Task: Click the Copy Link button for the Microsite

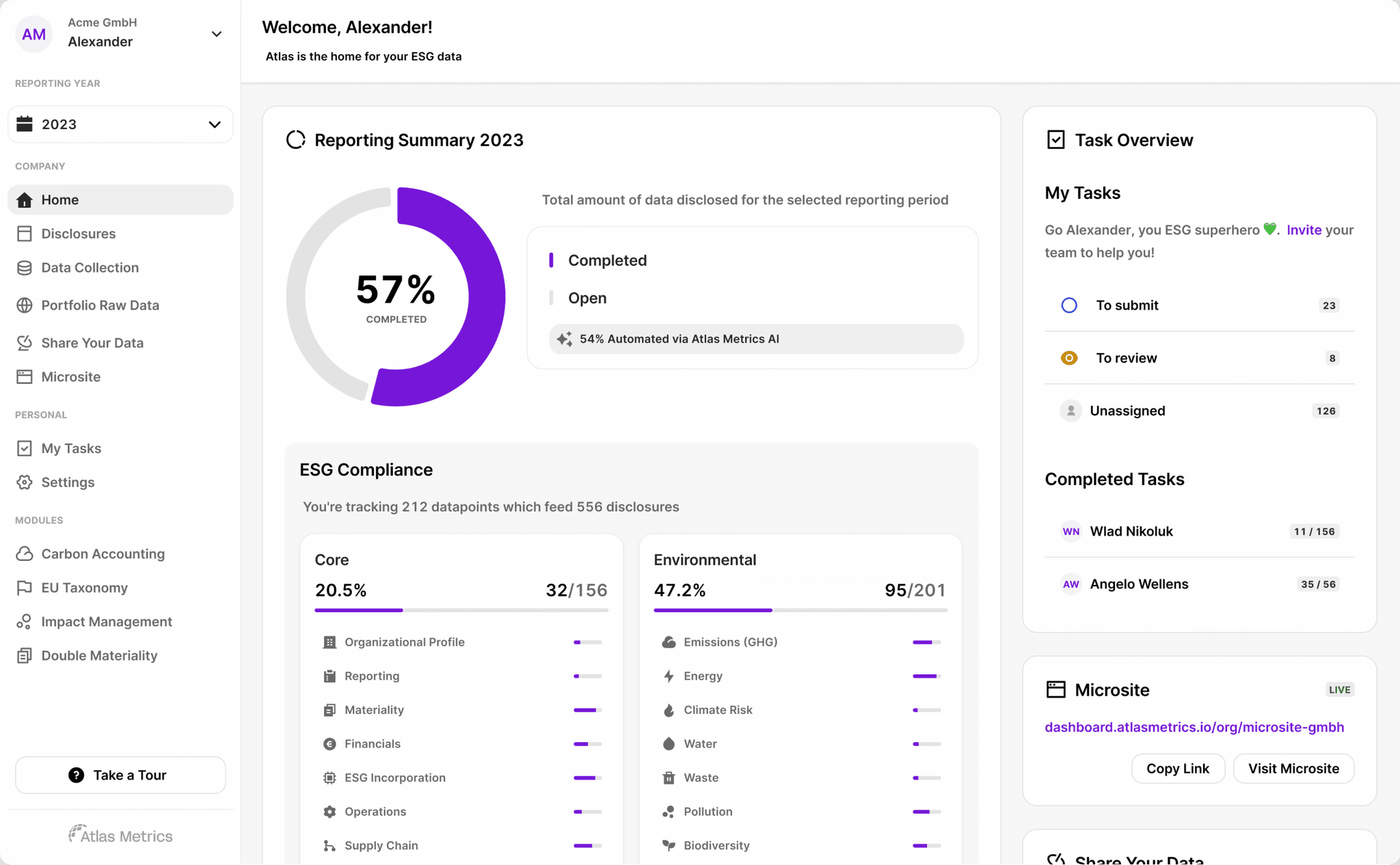Action: click(1178, 768)
